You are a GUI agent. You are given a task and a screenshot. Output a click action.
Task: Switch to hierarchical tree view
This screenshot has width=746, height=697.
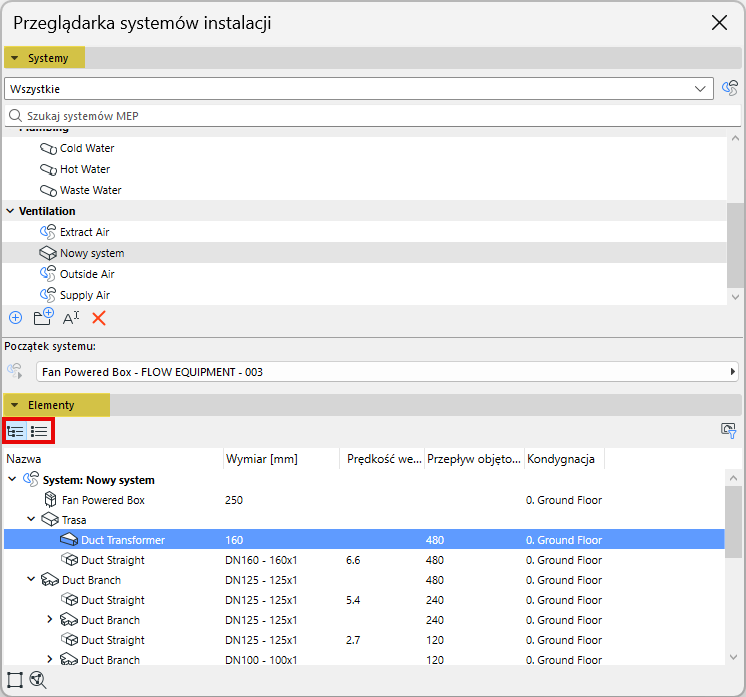pyautogui.click(x=16, y=432)
